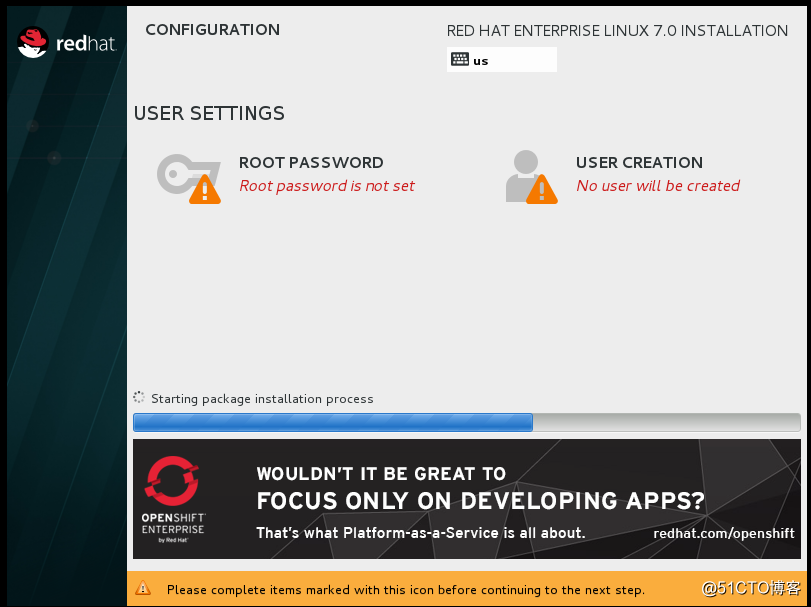Open ROOT PASSWORD settings
Viewport: 811px width, 607px height.
[x=311, y=162]
